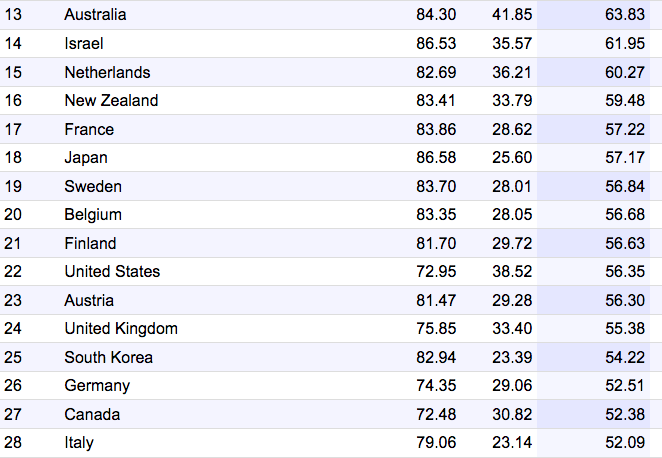662x458 pixels.
Task: Click rank number 22 cell
Action: coord(13,271)
